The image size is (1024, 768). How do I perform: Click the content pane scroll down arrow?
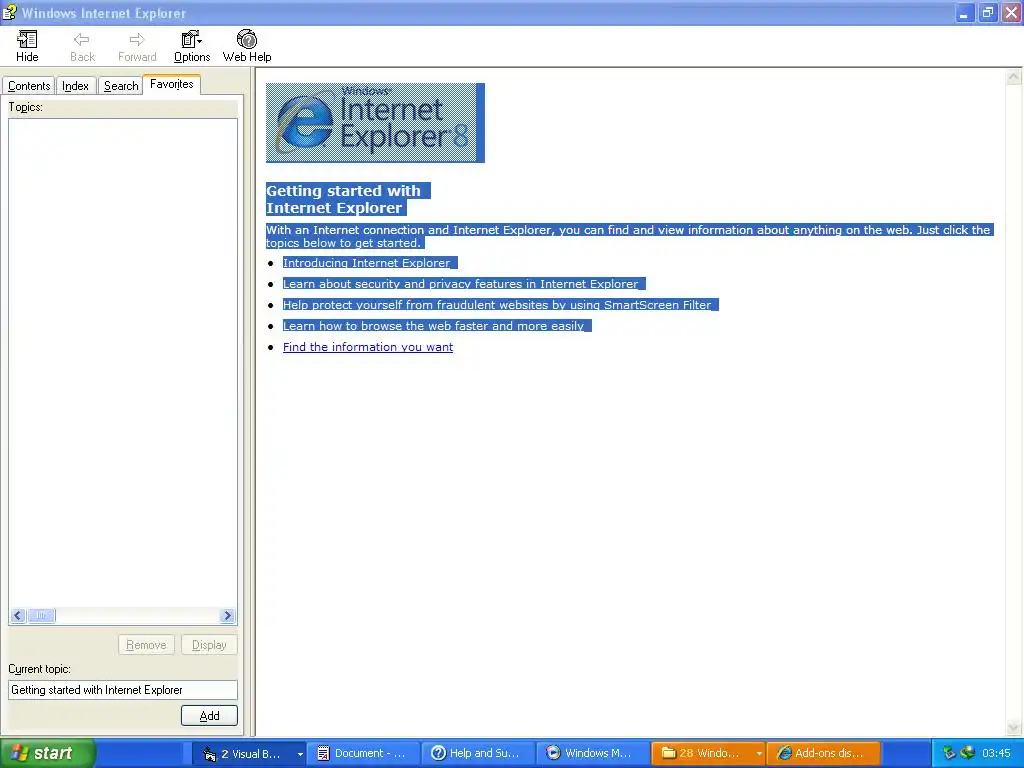[x=1014, y=728]
